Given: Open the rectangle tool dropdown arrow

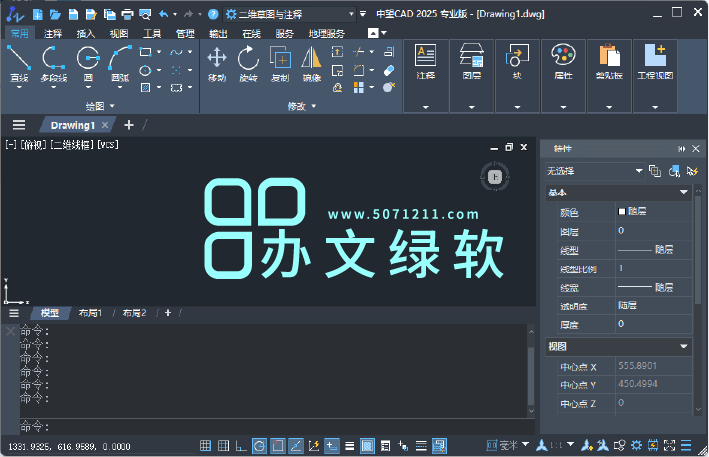Looking at the screenshot, I should pyautogui.click(x=159, y=52).
